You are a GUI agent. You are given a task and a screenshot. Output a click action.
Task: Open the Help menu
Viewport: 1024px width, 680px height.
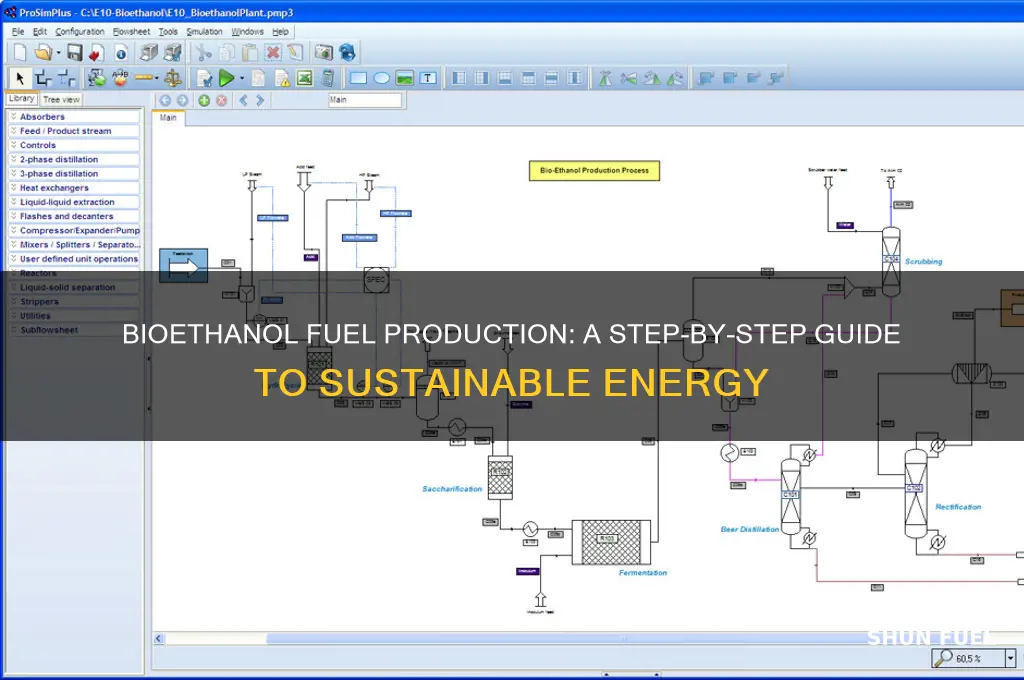[x=280, y=31]
